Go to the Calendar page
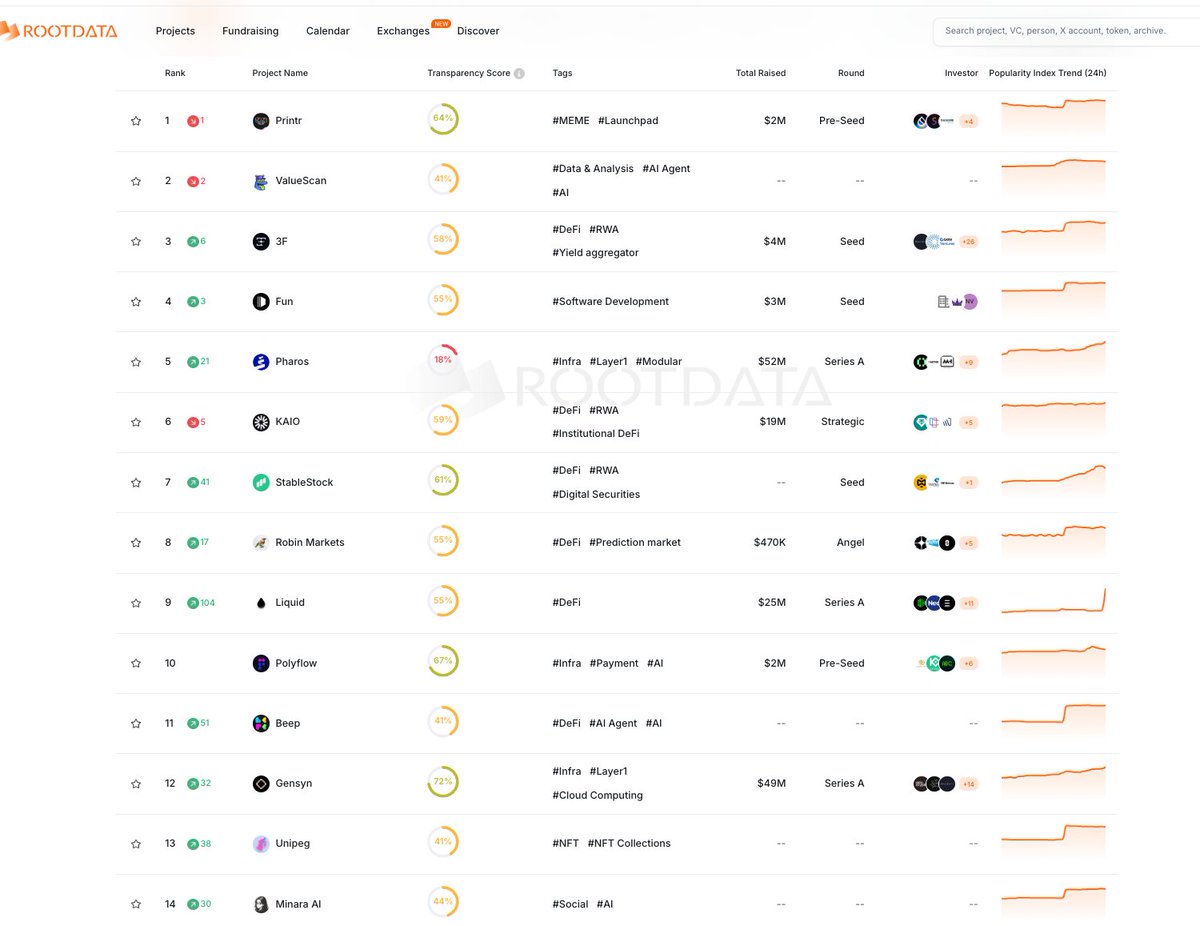This screenshot has height=926, width=1200. pos(328,31)
